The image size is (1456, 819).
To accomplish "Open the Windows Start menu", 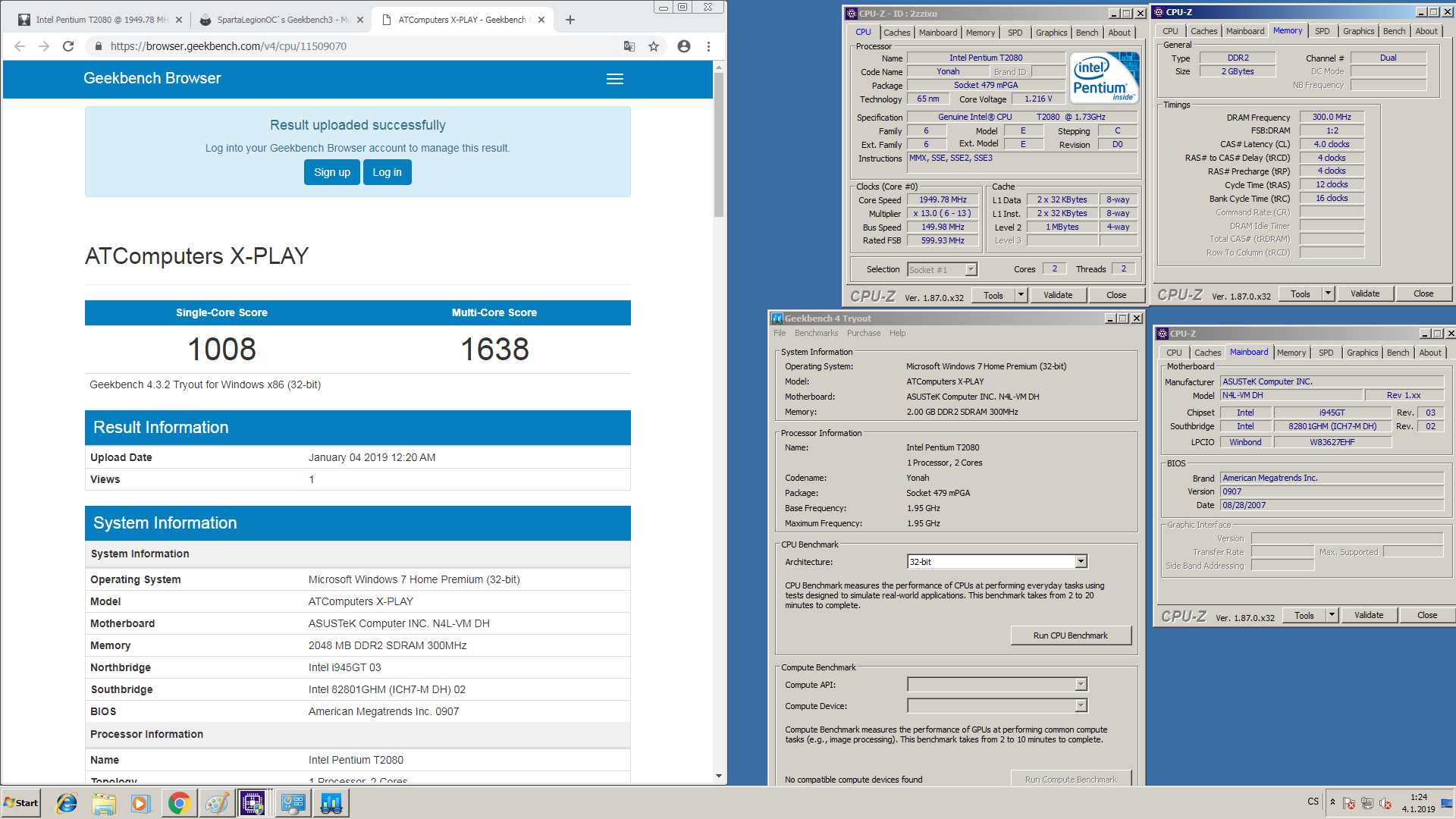I will 21,803.
